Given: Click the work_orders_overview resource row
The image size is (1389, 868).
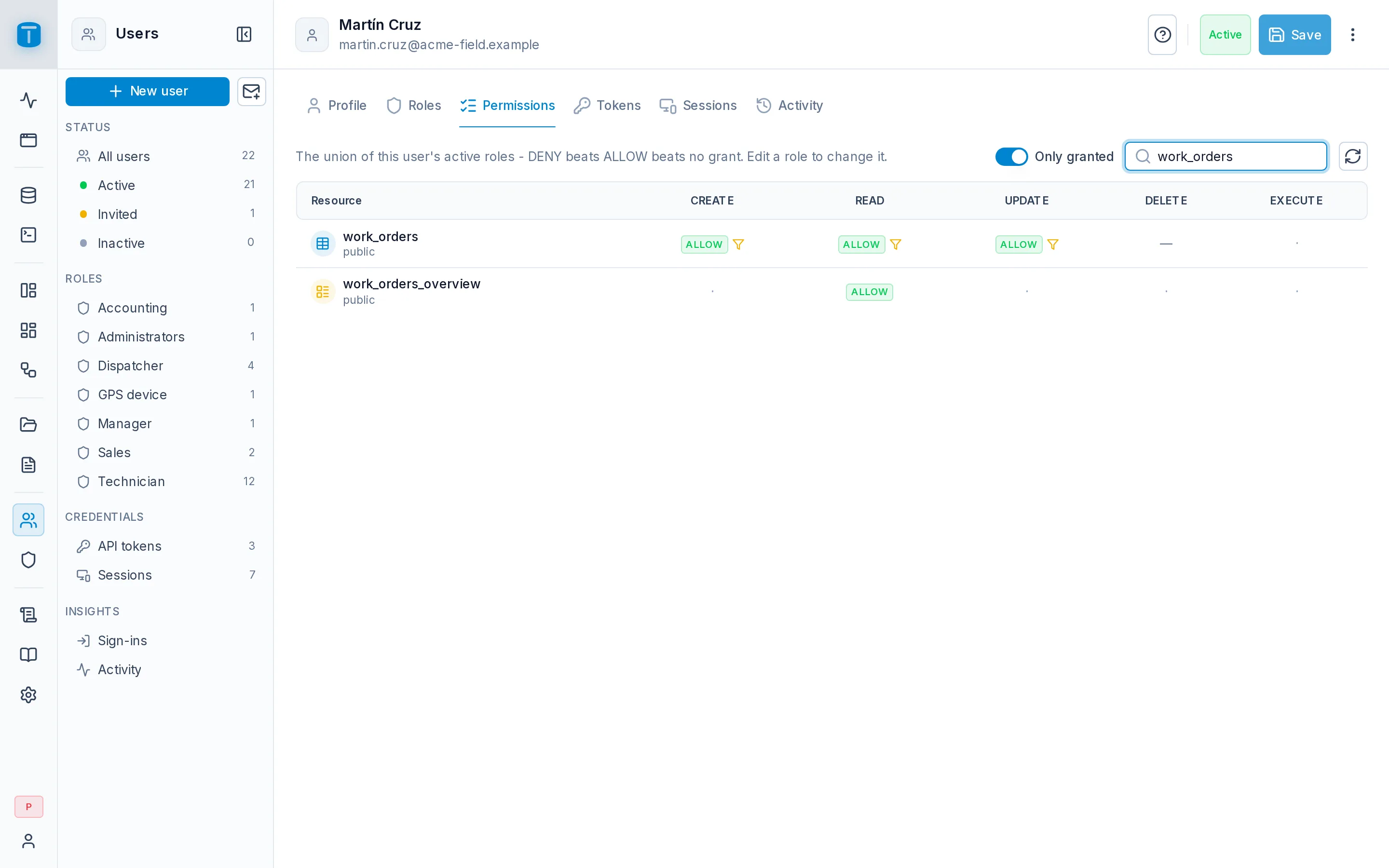Looking at the screenshot, I should pos(831,292).
